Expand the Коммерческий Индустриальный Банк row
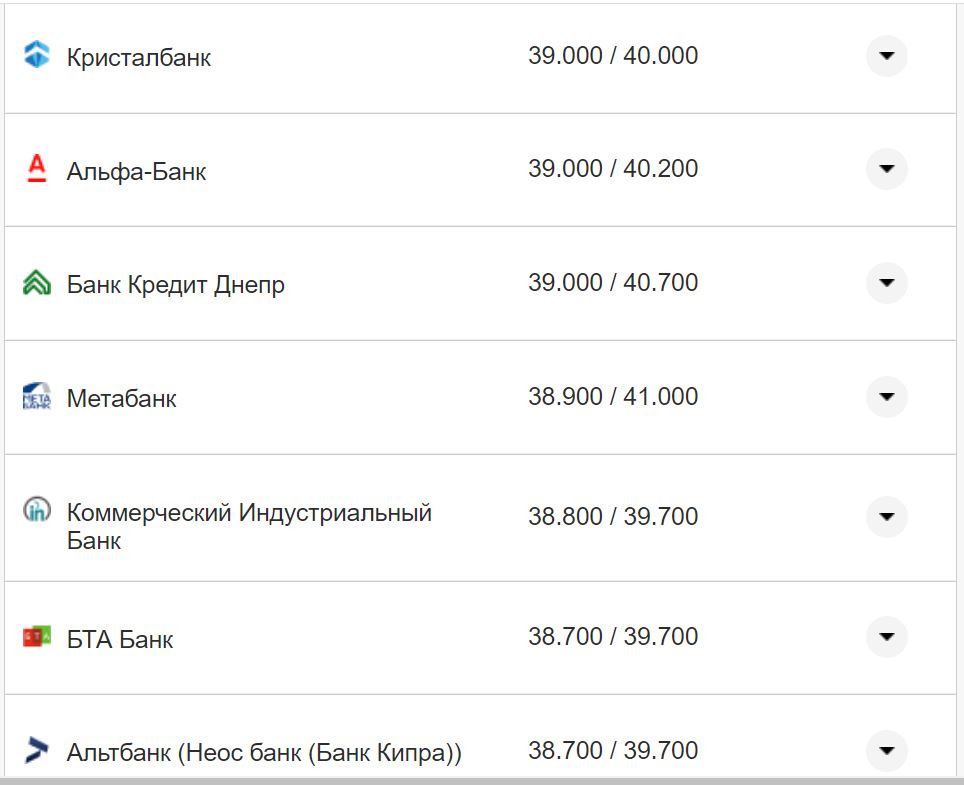The image size is (964, 785). click(x=886, y=517)
